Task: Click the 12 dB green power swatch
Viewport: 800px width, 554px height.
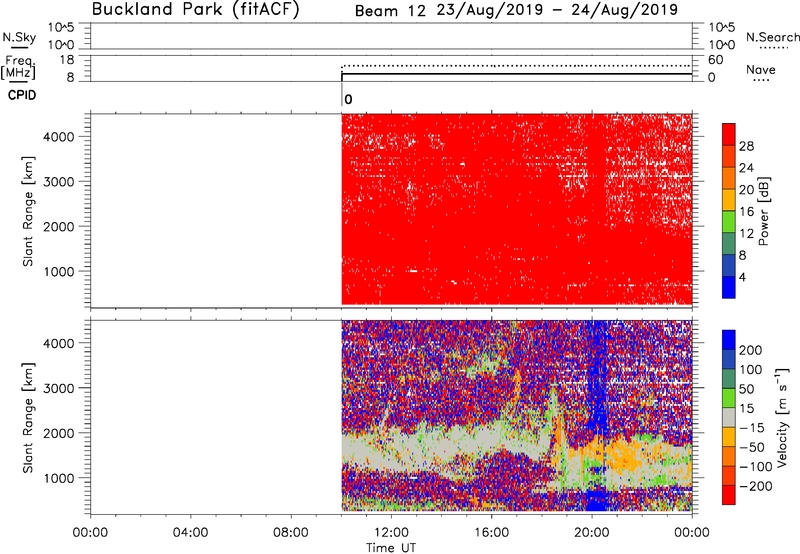Action: click(729, 221)
